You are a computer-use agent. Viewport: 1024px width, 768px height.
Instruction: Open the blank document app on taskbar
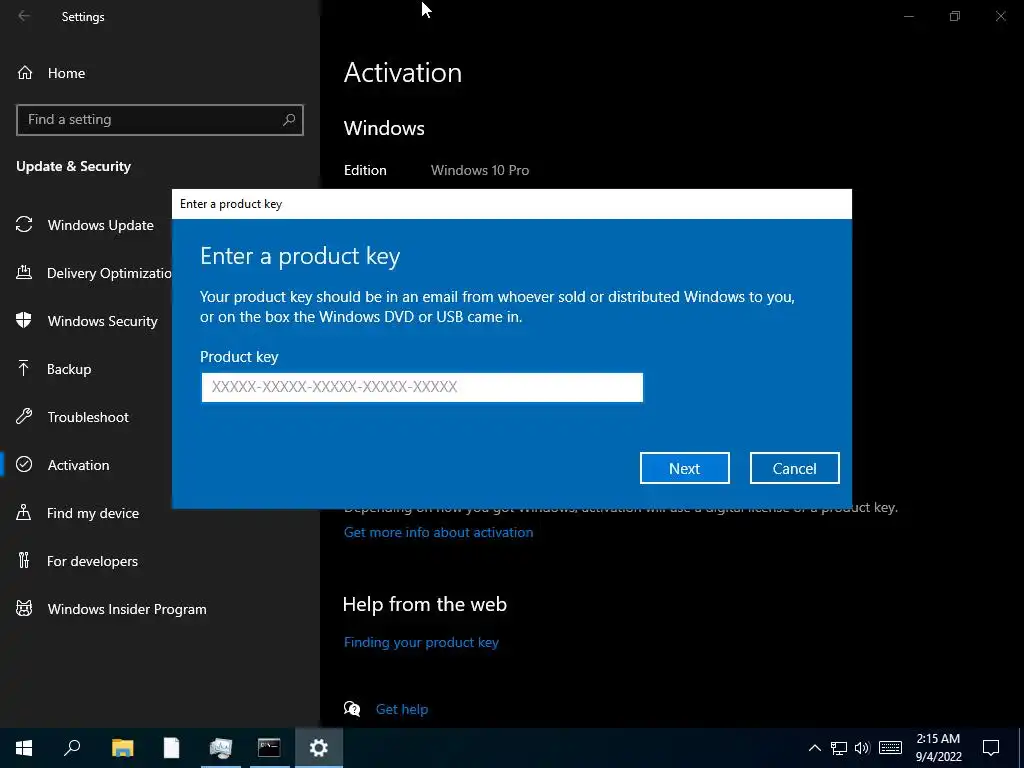[171, 748]
